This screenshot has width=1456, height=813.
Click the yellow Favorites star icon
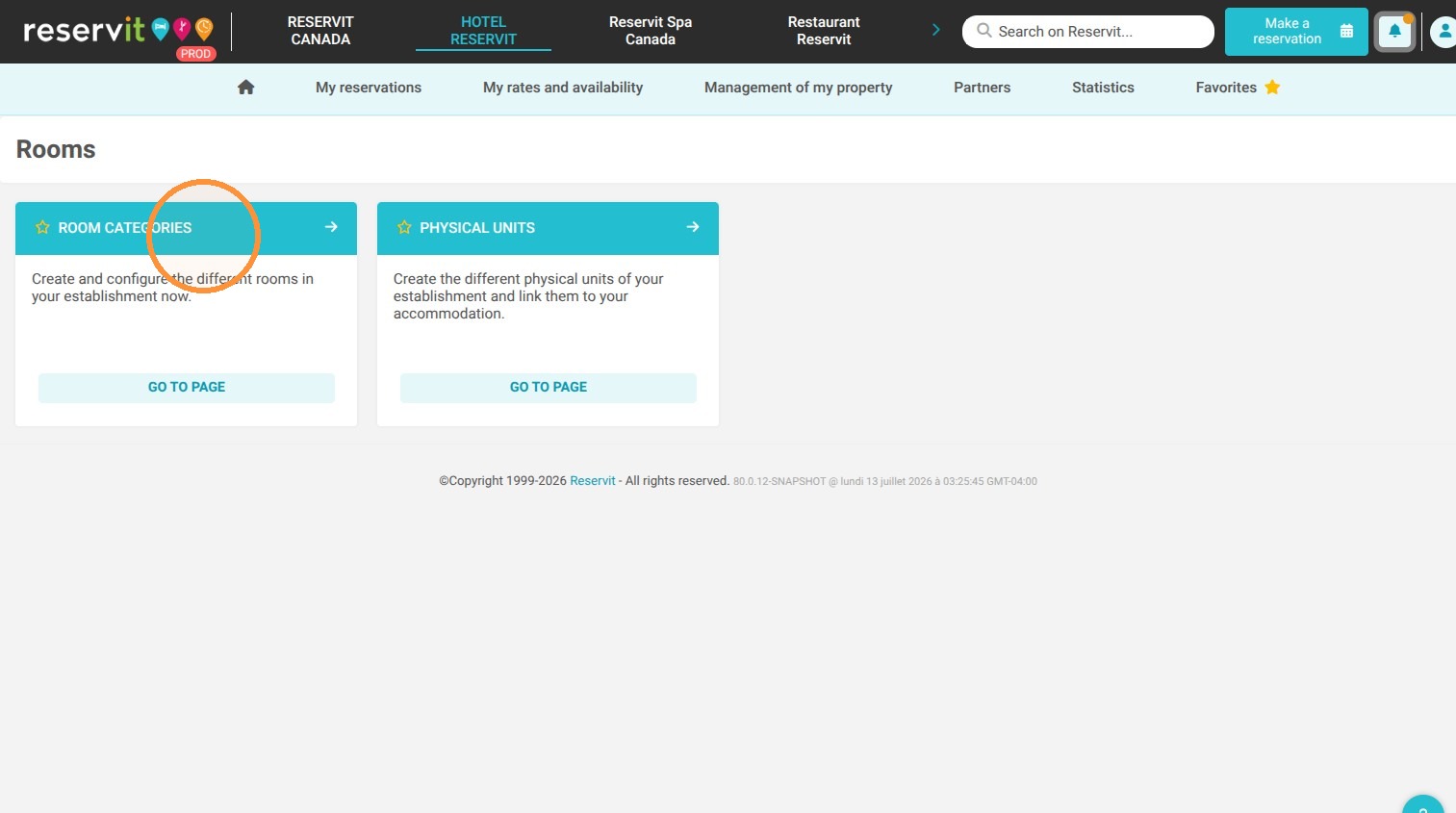(1272, 88)
